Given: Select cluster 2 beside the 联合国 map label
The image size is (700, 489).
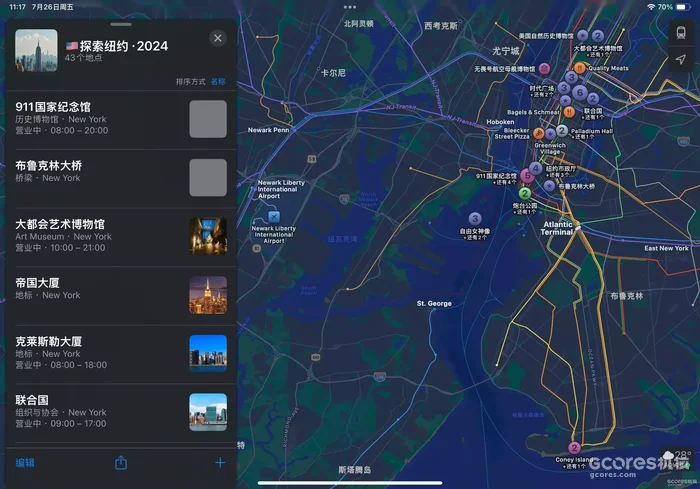Looking at the screenshot, I should (593, 99).
